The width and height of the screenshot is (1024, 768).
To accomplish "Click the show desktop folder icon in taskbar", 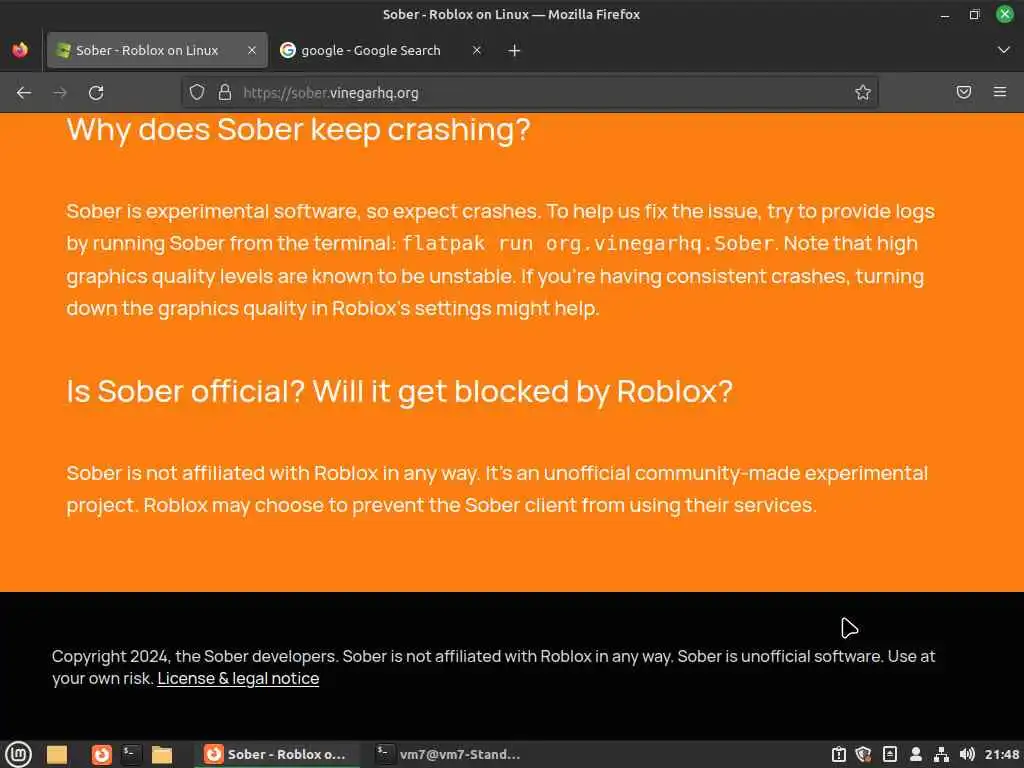I will click(57, 754).
